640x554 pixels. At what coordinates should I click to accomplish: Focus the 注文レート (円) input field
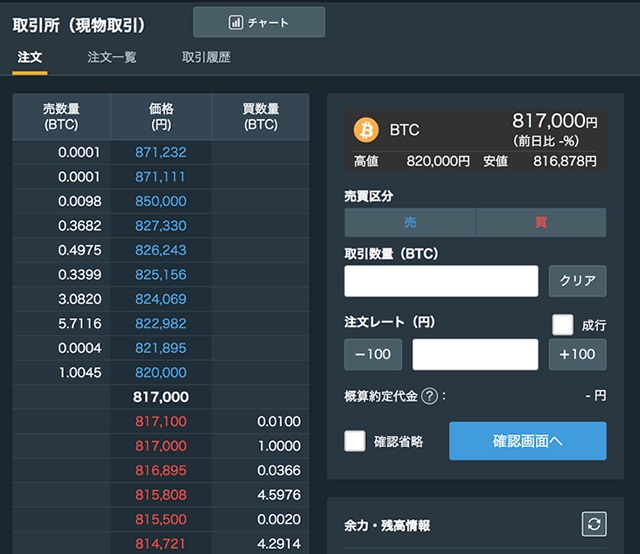[x=475, y=354]
